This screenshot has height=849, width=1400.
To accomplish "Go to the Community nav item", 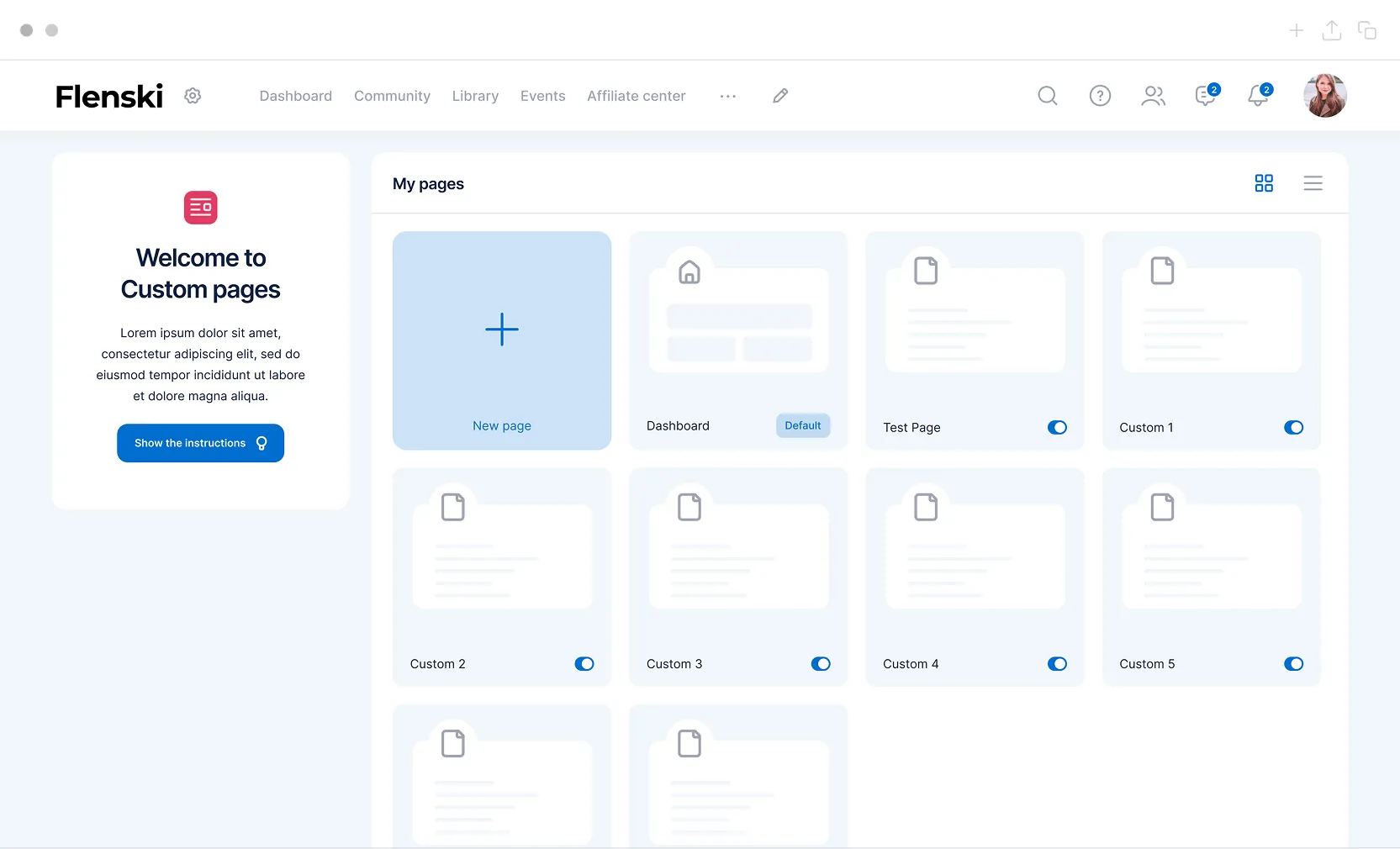I will (392, 96).
